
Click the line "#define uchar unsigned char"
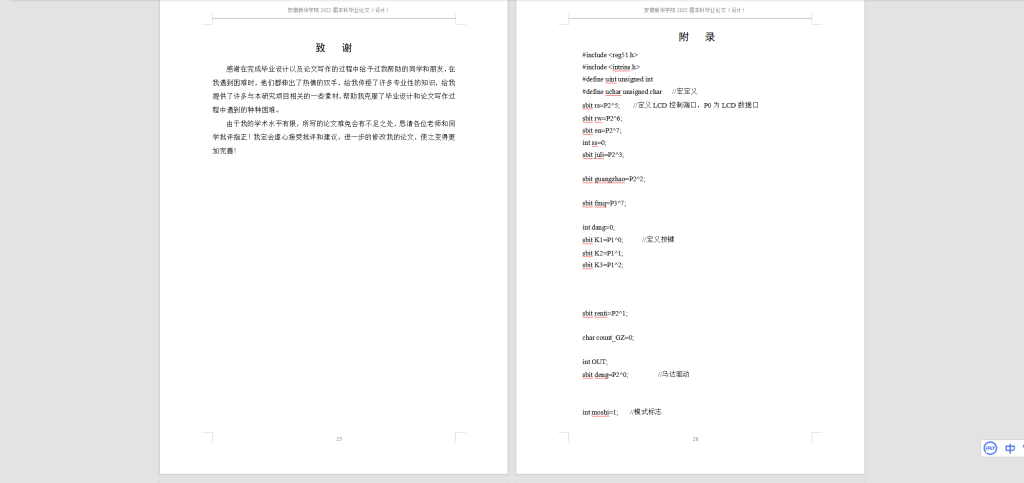point(622,91)
